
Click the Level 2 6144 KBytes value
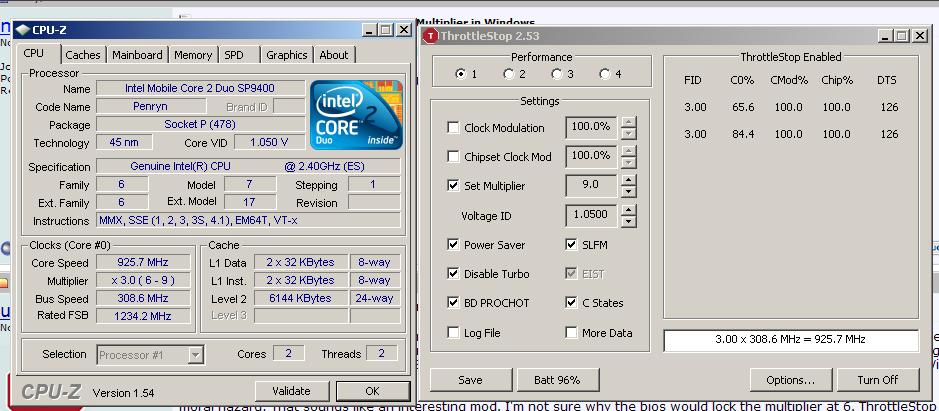click(301, 298)
